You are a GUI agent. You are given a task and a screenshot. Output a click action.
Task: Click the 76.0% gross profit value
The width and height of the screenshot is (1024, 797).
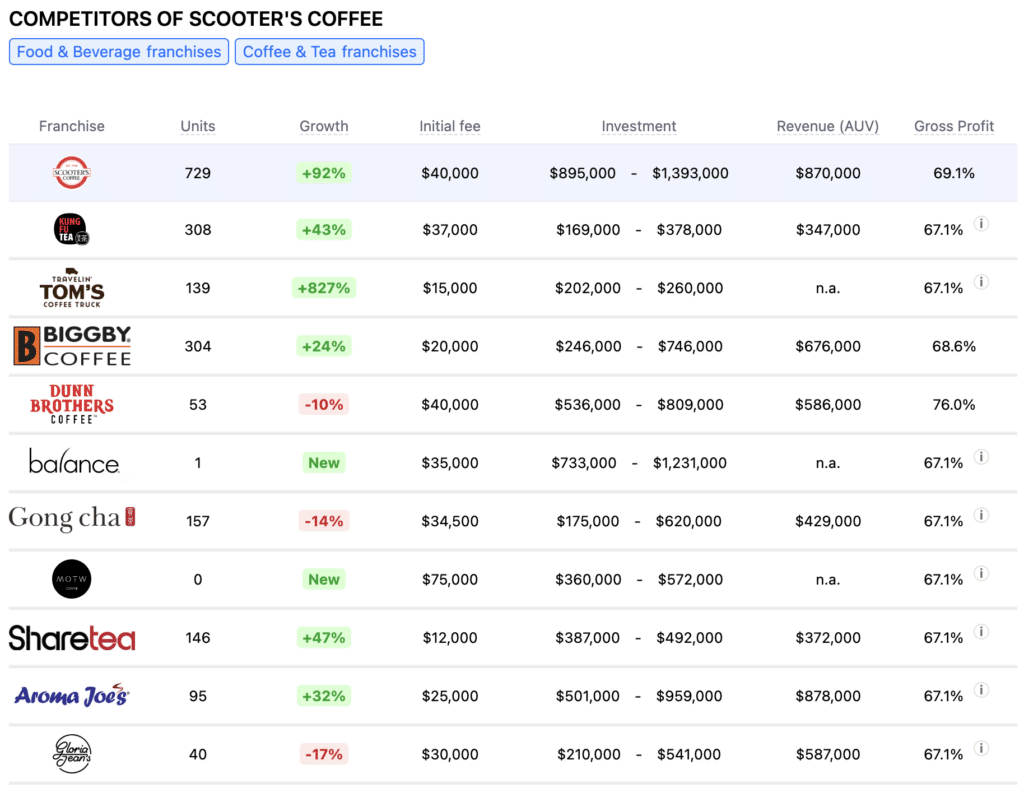point(954,405)
